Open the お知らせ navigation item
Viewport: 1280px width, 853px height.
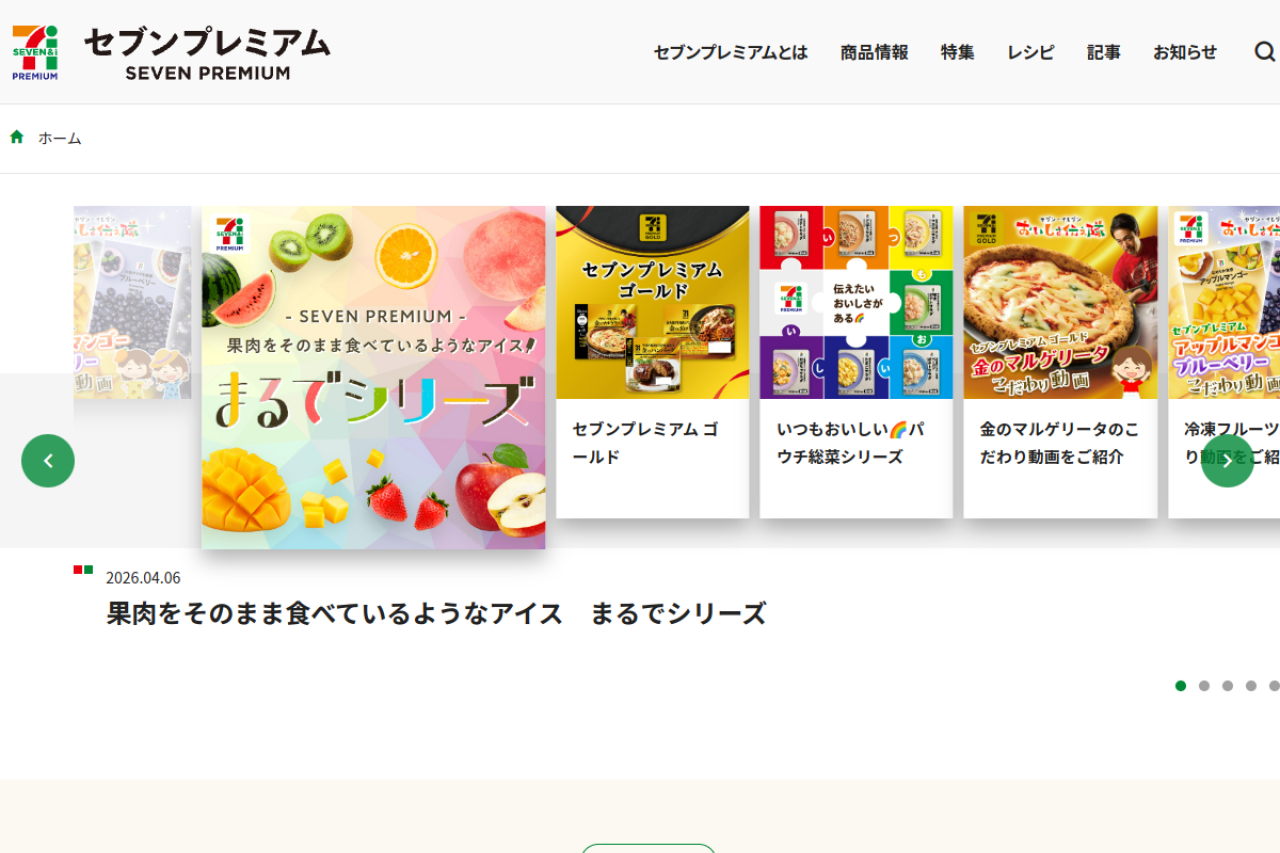pyautogui.click(x=1185, y=53)
